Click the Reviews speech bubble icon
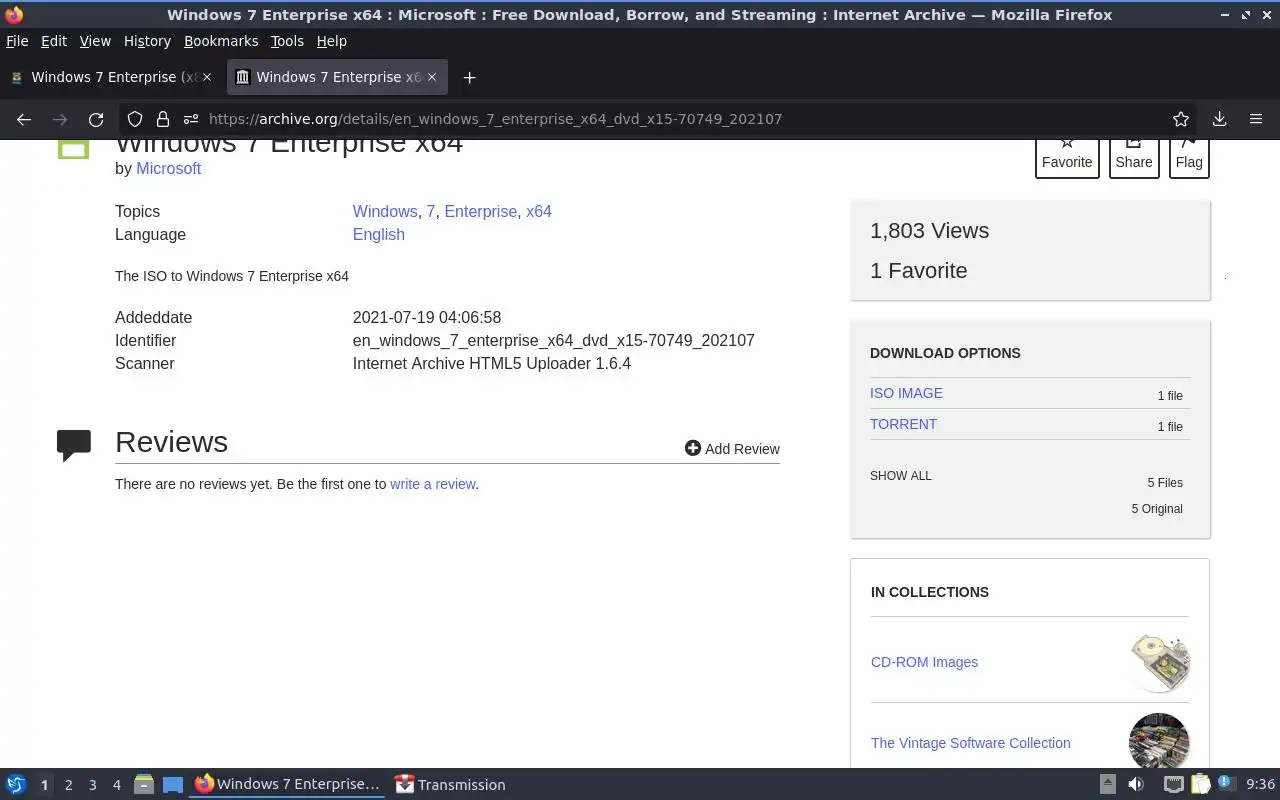1280x800 pixels. click(74, 444)
